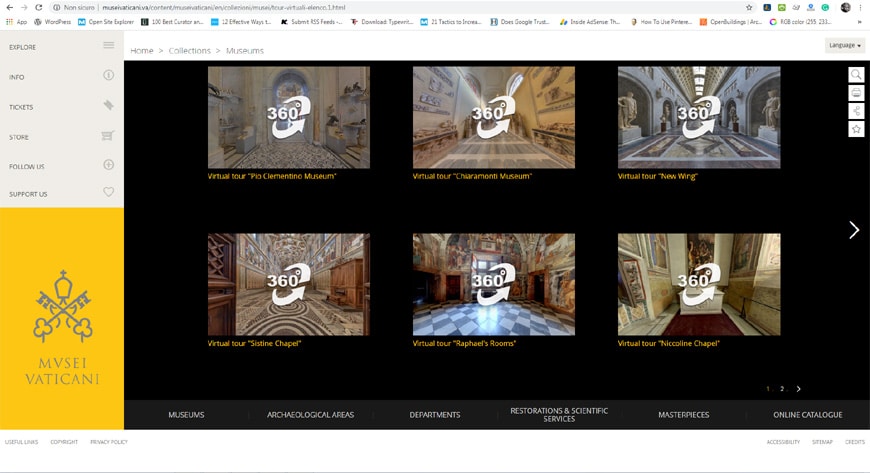Select the Departments menu item
870x473 pixels.
(435, 415)
